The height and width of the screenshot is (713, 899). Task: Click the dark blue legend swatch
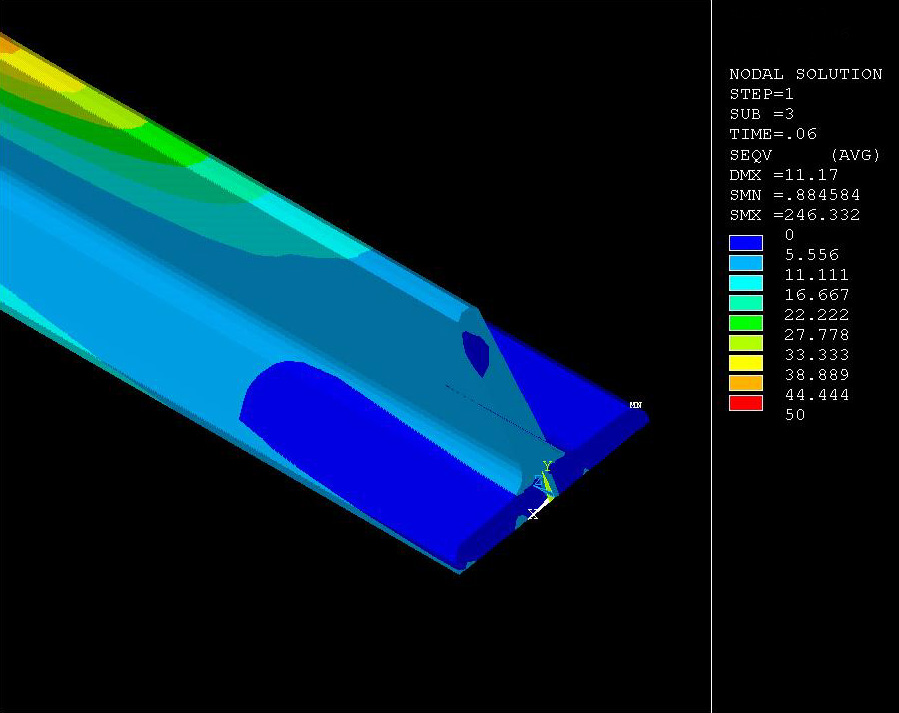click(746, 243)
